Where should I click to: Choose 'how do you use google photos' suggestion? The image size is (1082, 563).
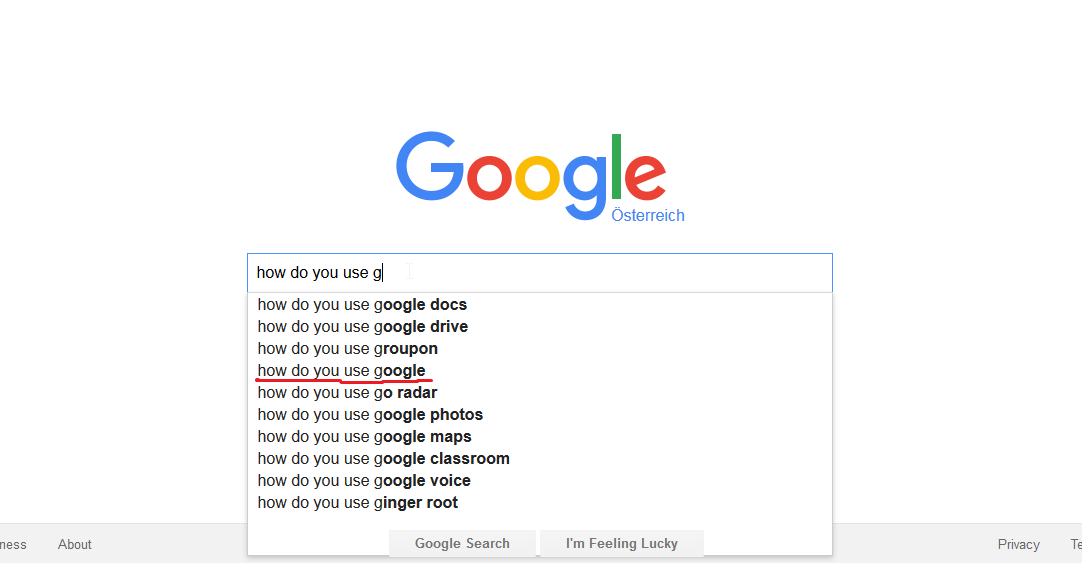pyautogui.click(x=540, y=415)
